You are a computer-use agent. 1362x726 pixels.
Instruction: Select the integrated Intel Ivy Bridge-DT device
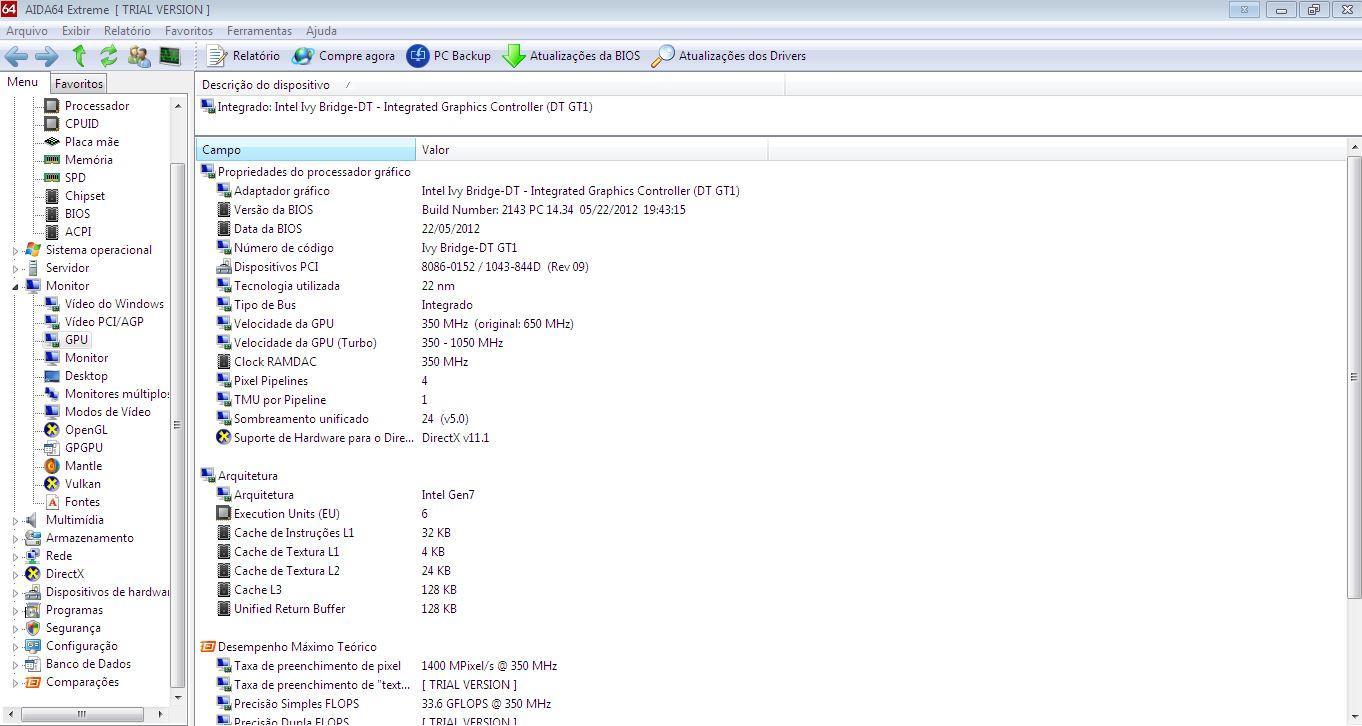[396, 107]
